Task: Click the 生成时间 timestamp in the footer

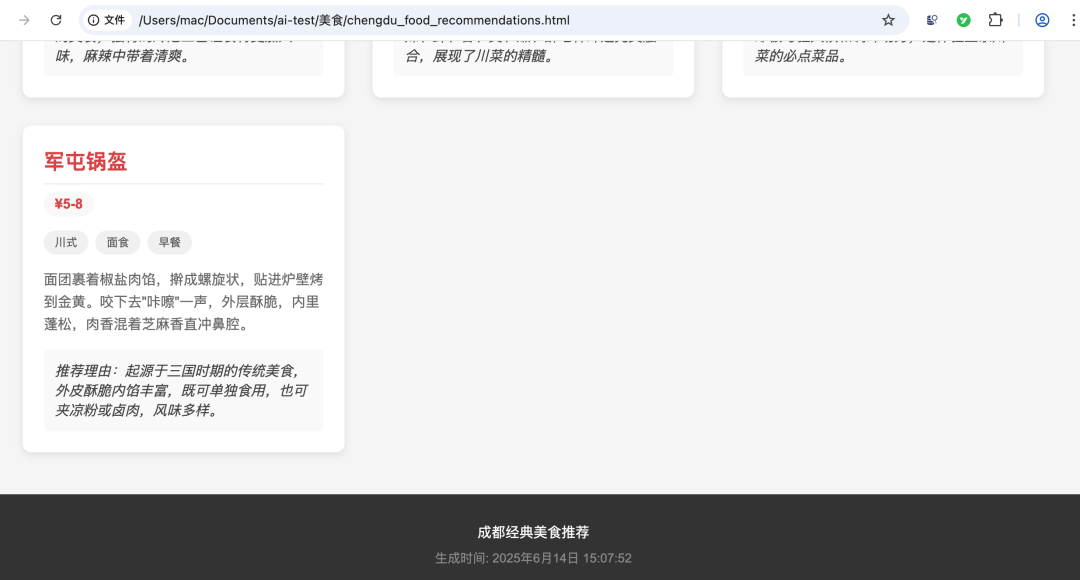Action: (x=533, y=558)
